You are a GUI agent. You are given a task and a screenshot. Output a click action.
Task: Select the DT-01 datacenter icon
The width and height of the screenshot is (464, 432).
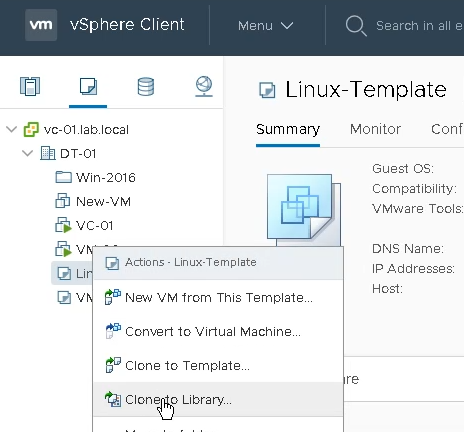pyautogui.click(x=48, y=153)
